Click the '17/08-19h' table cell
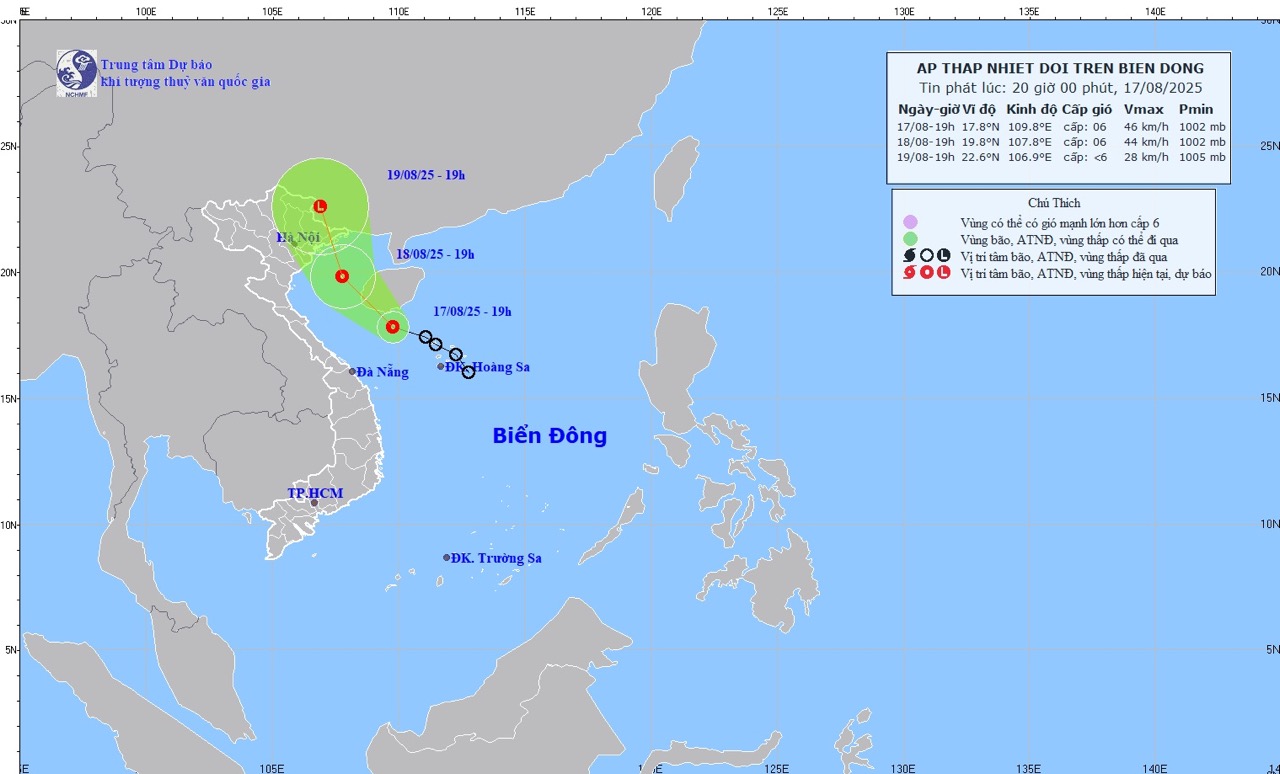 point(926,127)
